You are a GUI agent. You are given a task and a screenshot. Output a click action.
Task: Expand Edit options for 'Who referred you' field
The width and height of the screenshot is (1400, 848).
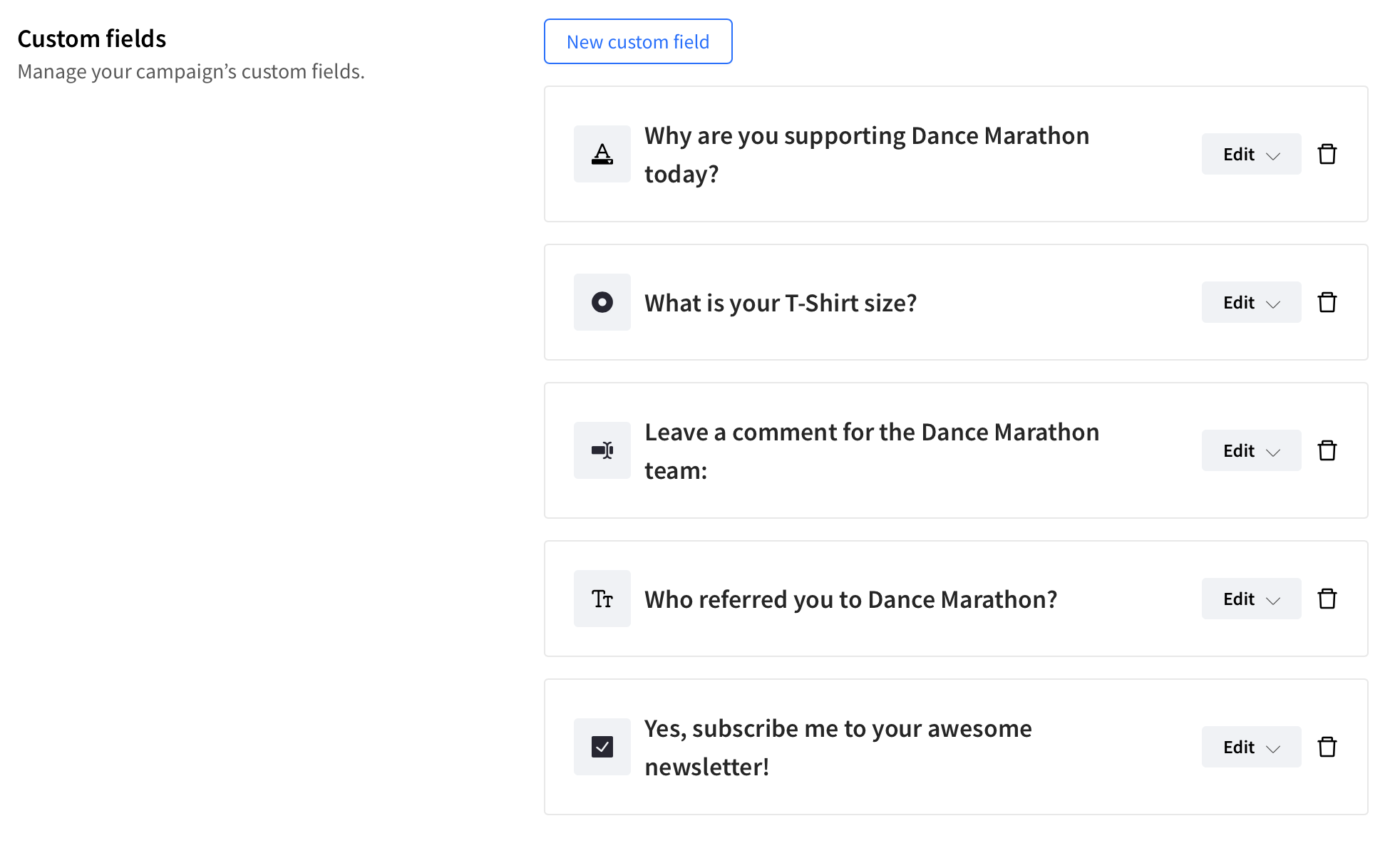click(x=1251, y=599)
